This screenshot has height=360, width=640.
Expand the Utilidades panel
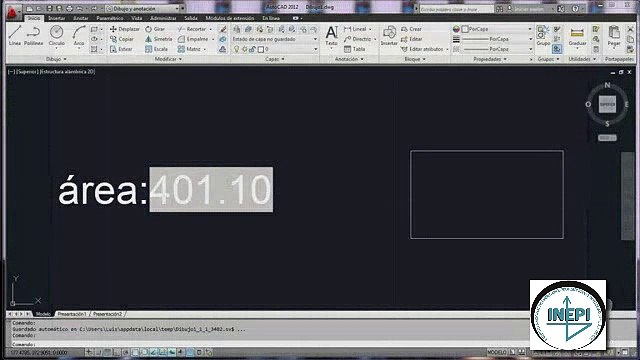click(x=582, y=59)
